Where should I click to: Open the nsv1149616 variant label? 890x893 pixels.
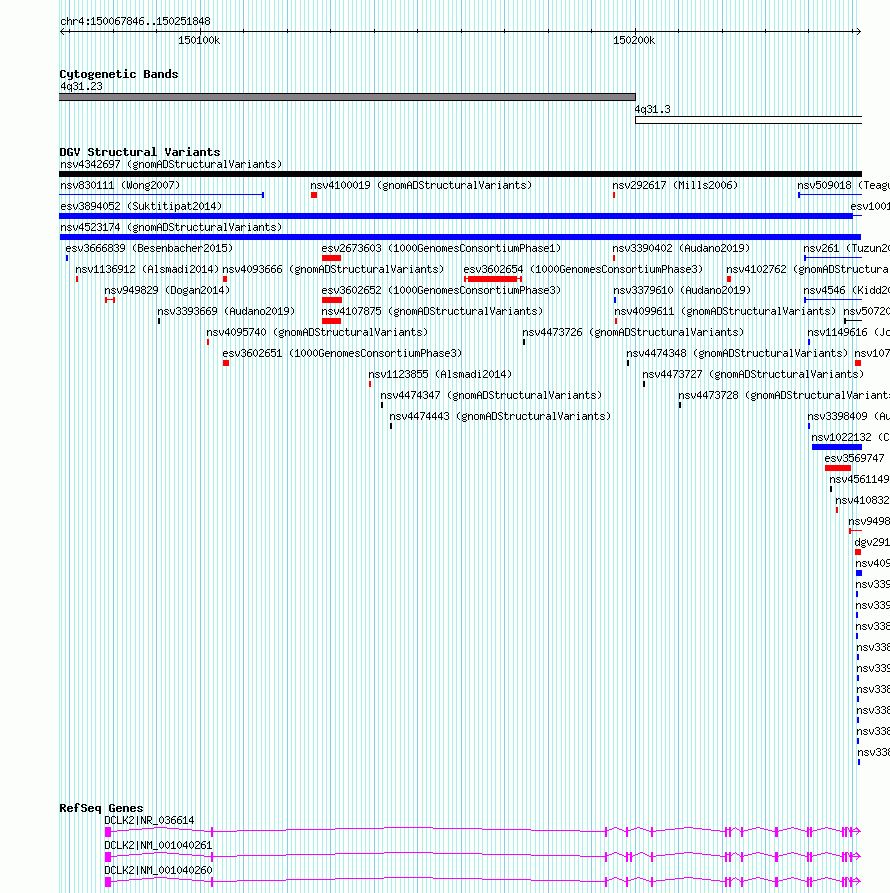(x=848, y=333)
